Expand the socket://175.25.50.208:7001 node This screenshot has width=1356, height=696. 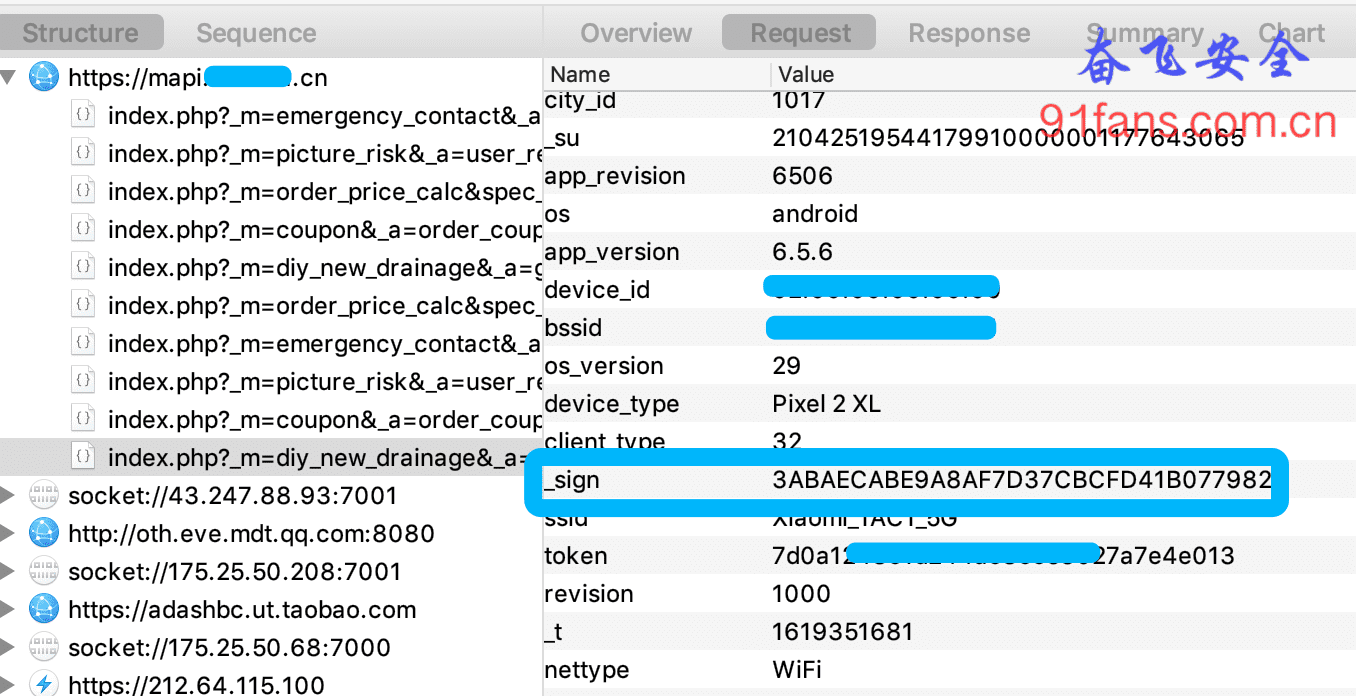click(9, 571)
